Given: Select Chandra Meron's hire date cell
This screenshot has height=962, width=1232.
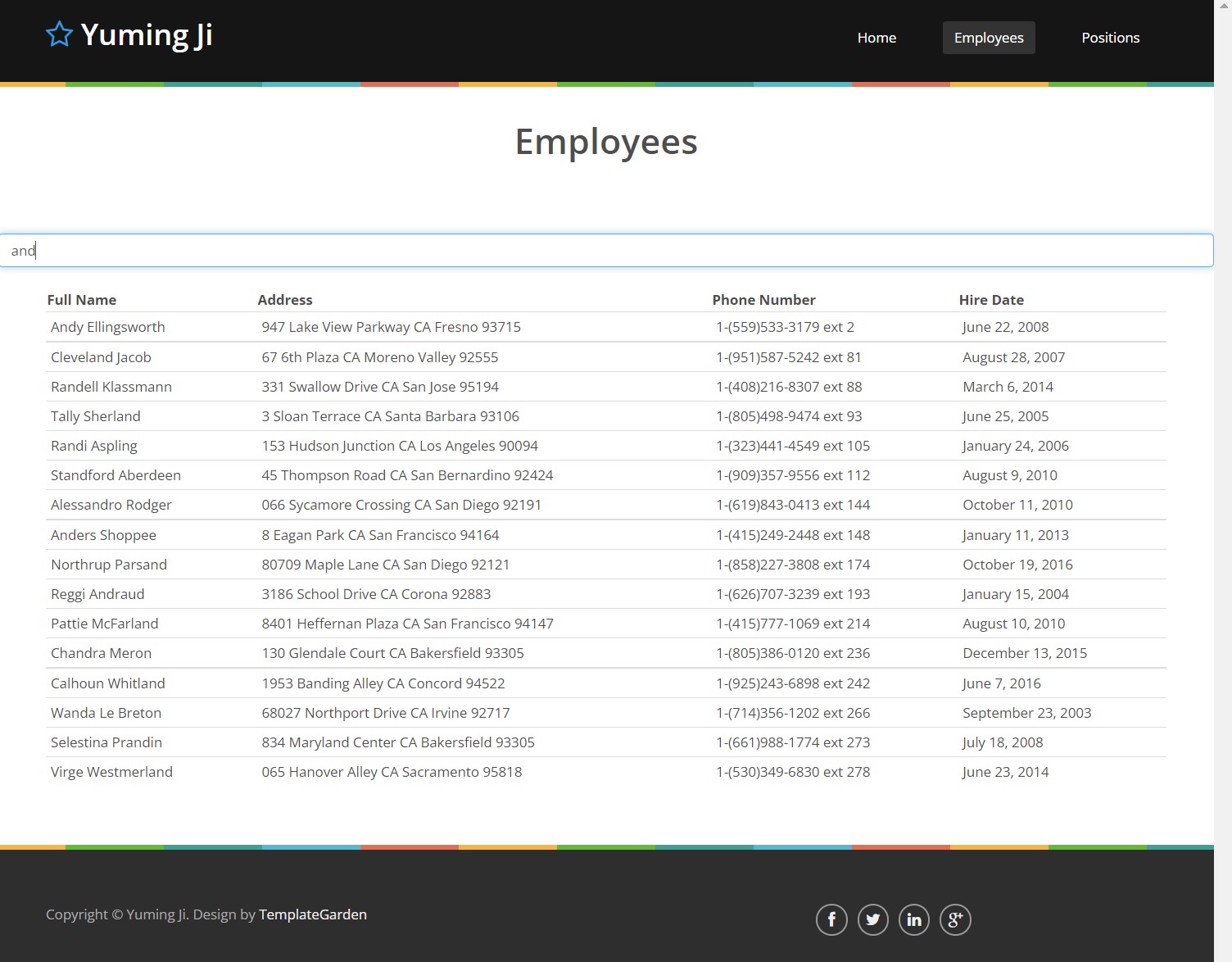Looking at the screenshot, I should (x=1025, y=653).
